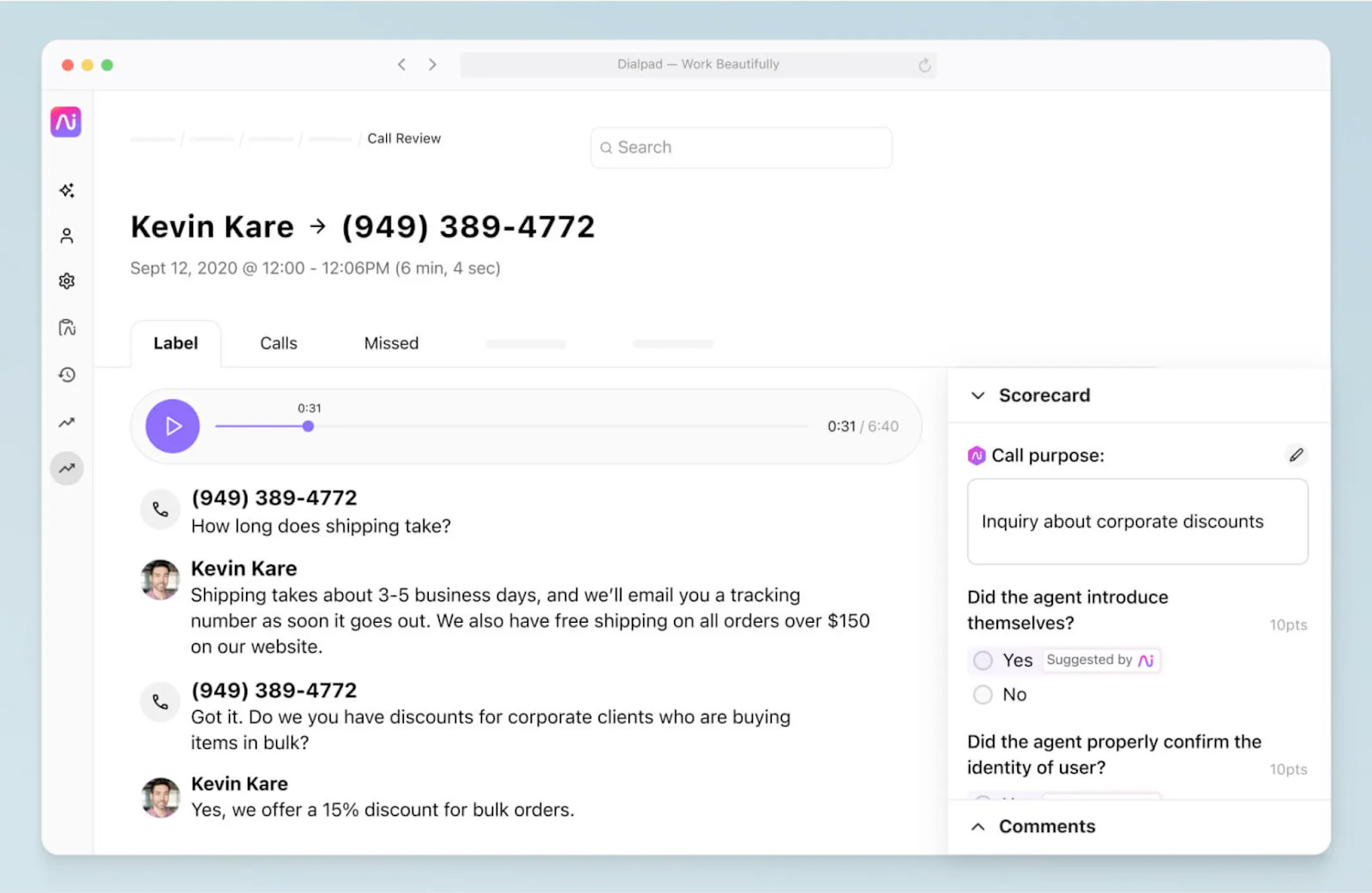
Task: Click the Dialpad Ai logo in the sidebar
Action: click(x=66, y=122)
